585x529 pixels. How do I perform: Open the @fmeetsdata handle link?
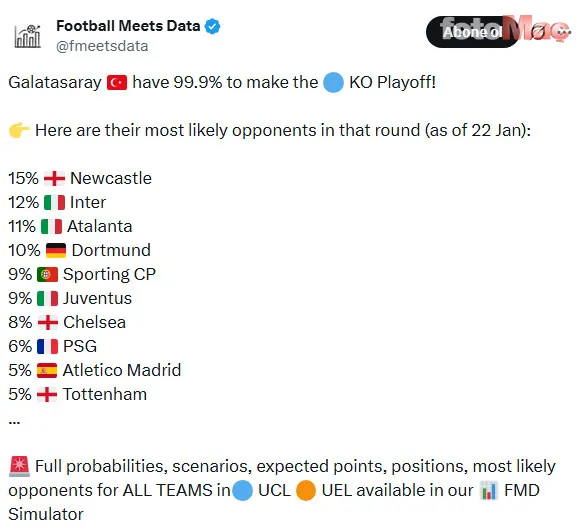(102, 46)
